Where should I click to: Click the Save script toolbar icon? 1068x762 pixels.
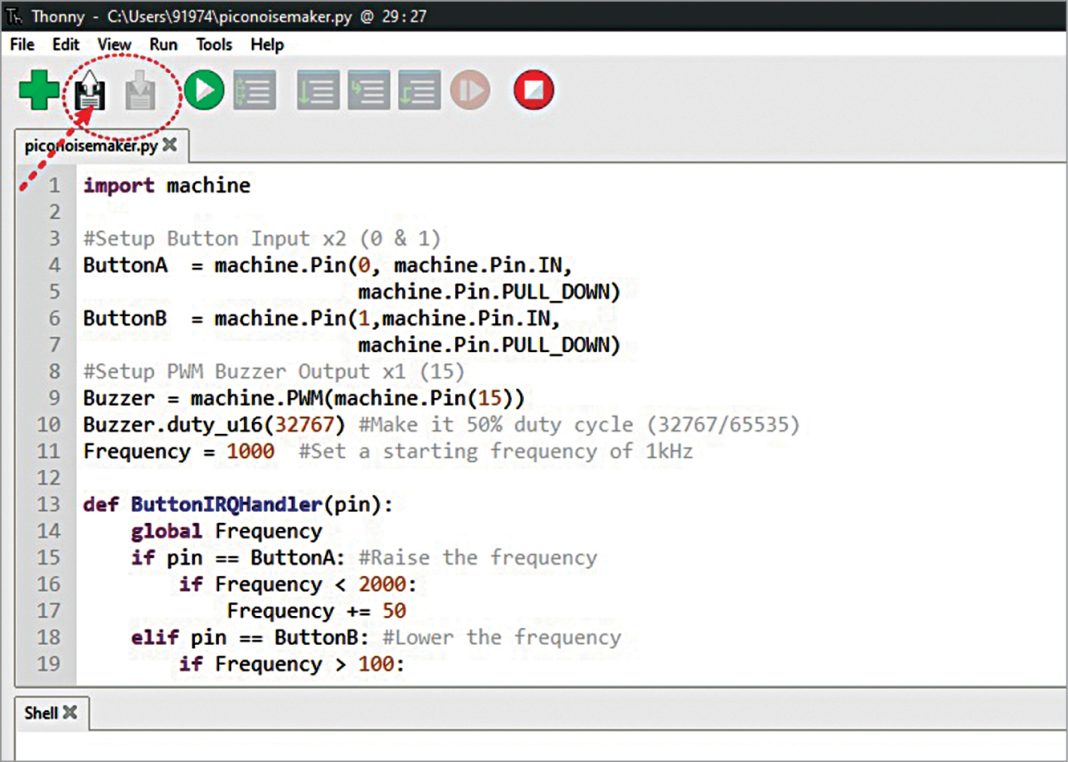[x=139, y=90]
